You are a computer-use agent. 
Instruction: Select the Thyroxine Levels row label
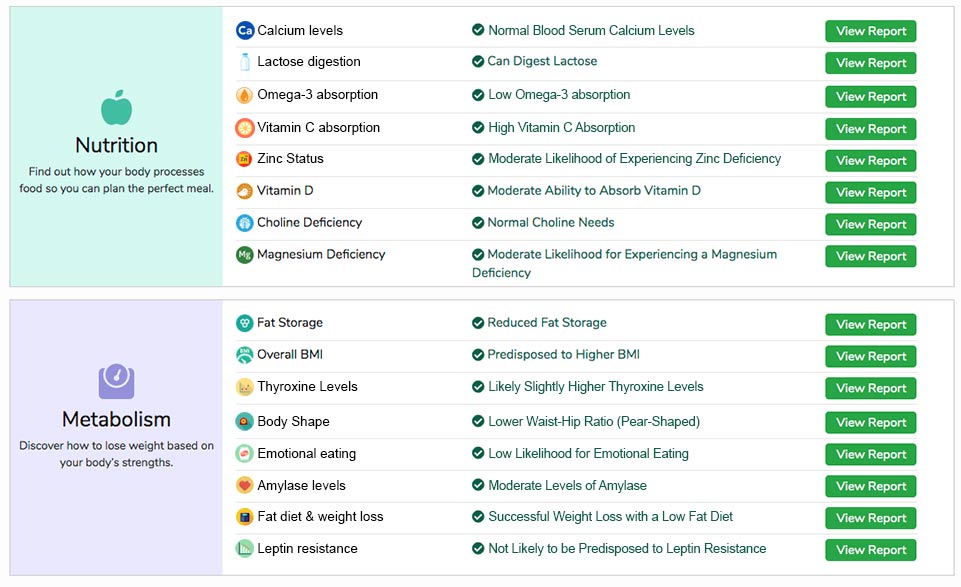pyautogui.click(x=307, y=387)
